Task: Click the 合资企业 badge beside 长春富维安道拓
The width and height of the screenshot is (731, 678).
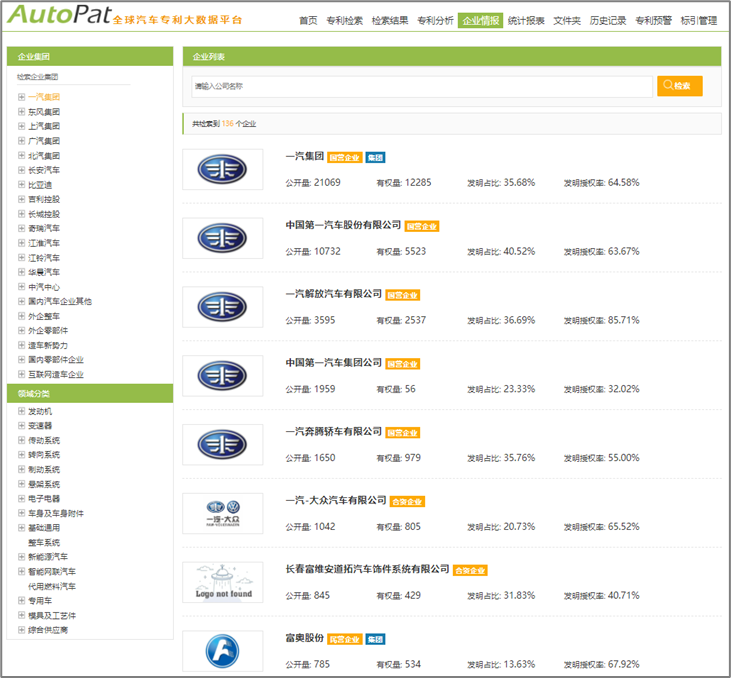Action: coord(470,570)
